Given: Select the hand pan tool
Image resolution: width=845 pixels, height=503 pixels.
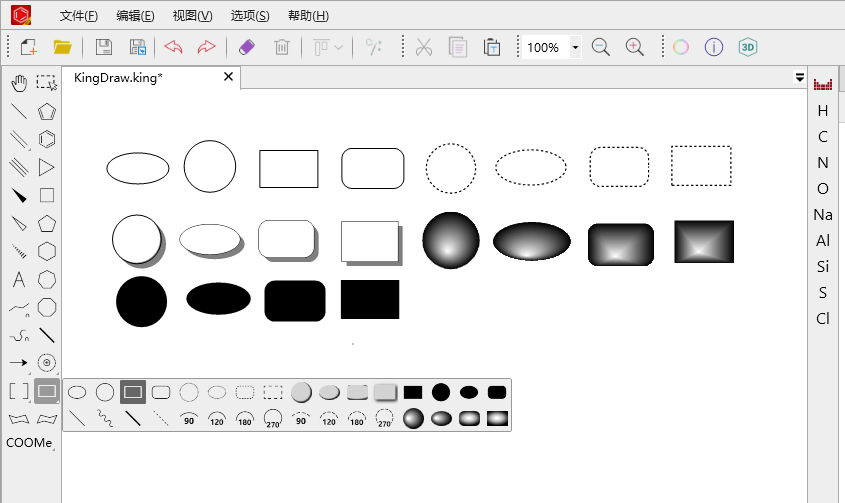Looking at the screenshot, I should tap(19, 83).
